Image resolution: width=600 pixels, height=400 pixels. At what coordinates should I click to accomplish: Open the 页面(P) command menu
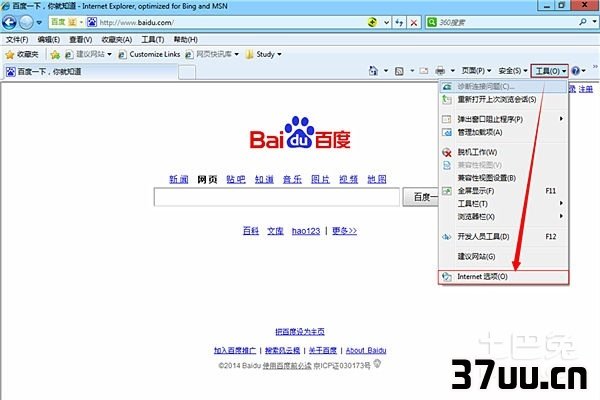point(476,71)
